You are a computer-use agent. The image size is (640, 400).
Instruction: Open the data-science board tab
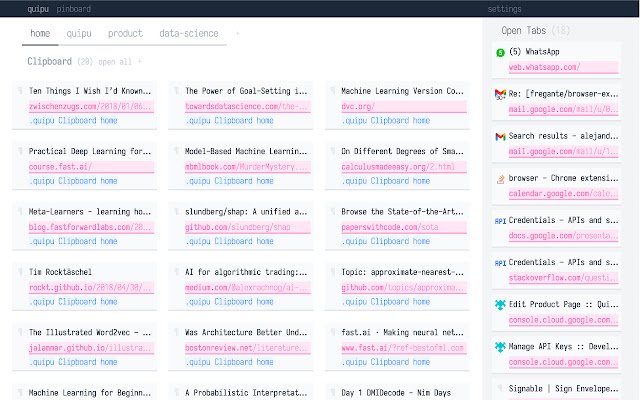[189, 33]
